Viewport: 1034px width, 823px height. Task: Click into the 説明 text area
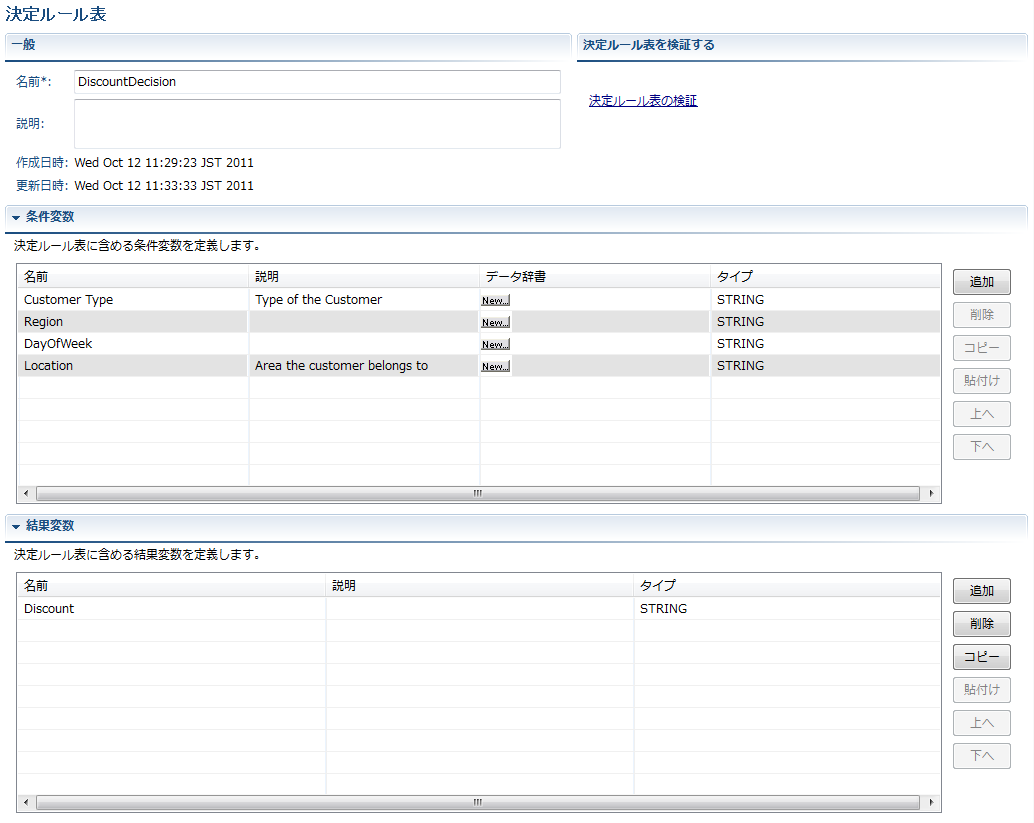(x=317, y=124)
